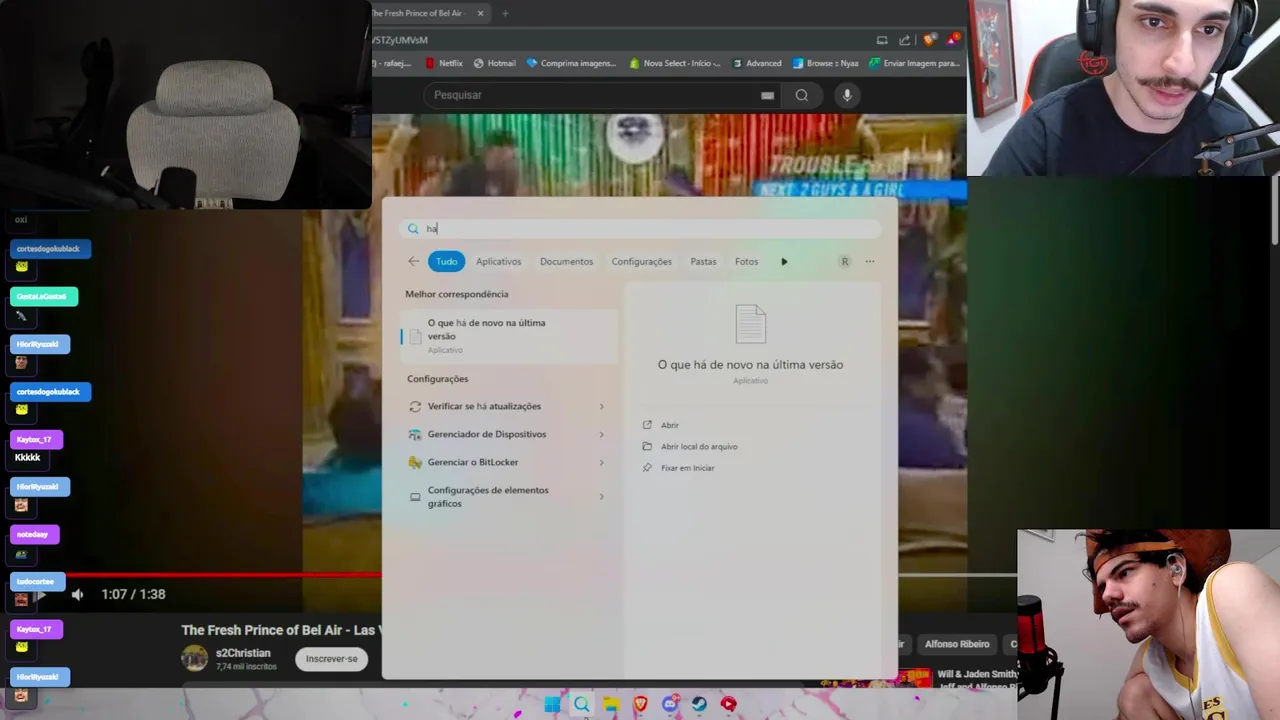Image resolution: width=1280 pixels, height=720 pixels.
Task: Click Abrir in the preview pane
Action: (x=669, y=425)
